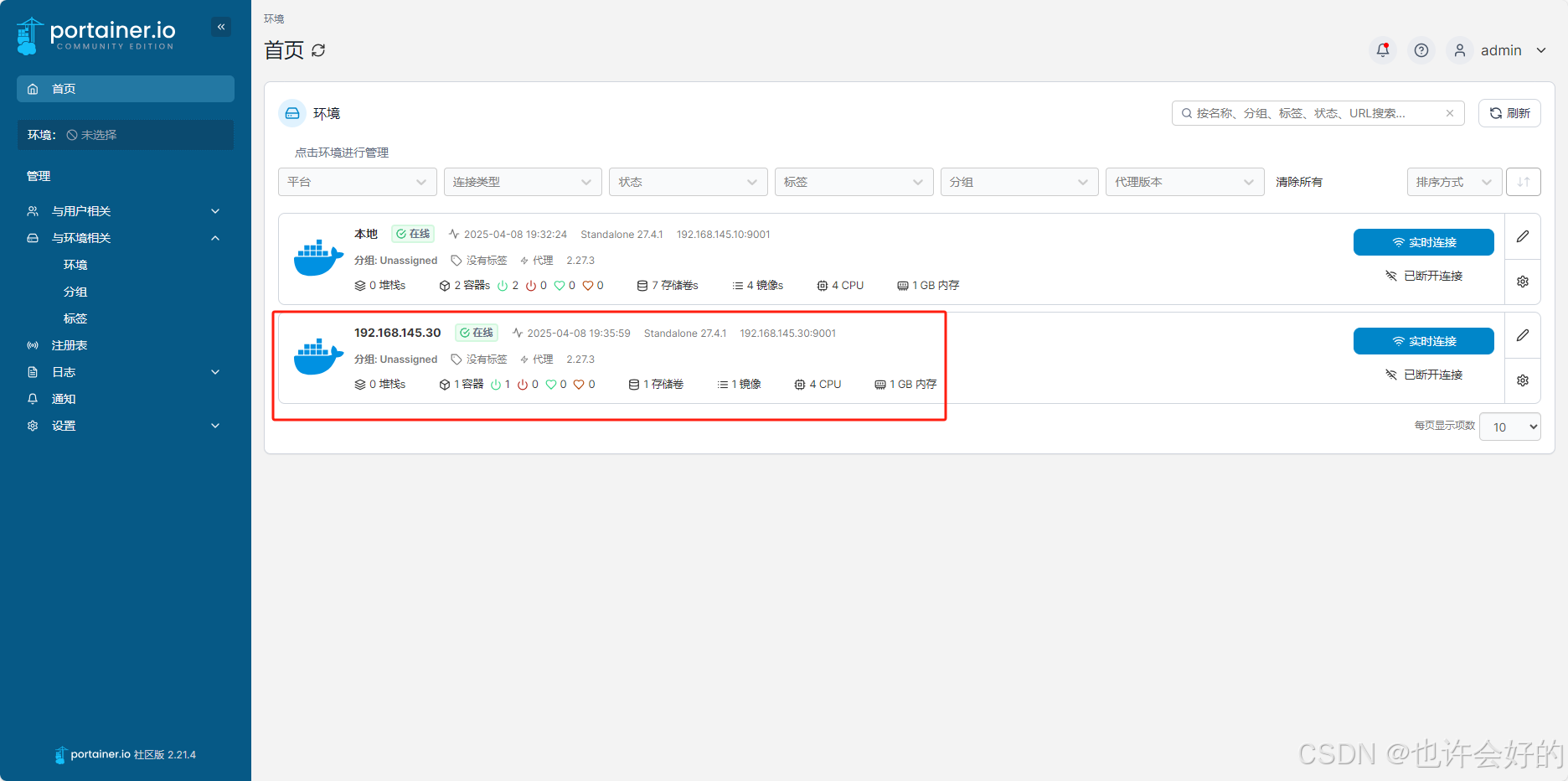Open 分组 submenu item in sidebar
The image size is (1568, 781).
(x=75, y=292)
